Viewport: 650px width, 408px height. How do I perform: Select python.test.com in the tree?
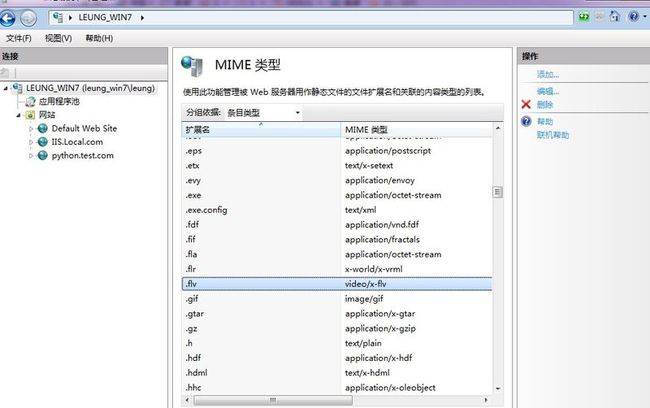(x=82, y=155)
